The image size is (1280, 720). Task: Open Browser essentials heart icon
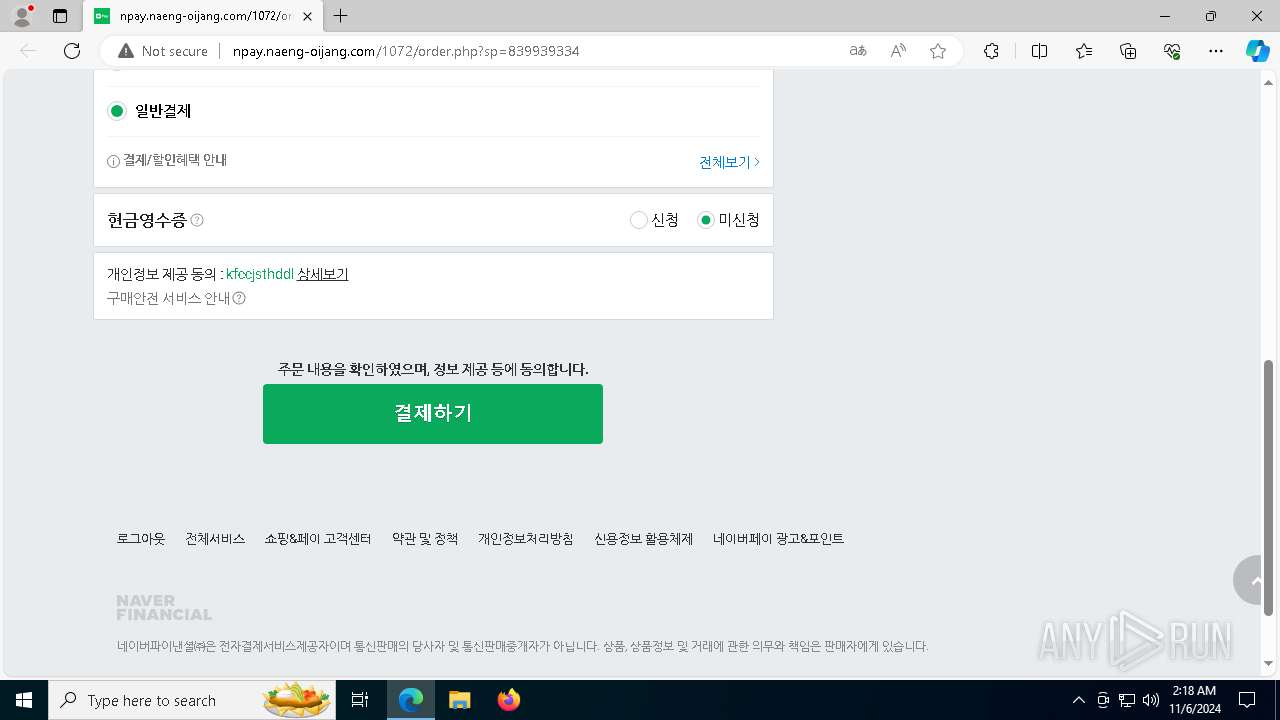[x=1172, y=51]
